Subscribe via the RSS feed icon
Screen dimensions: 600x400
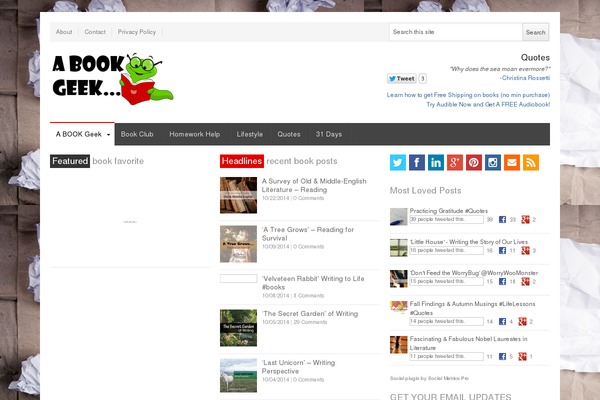point(531,162)
